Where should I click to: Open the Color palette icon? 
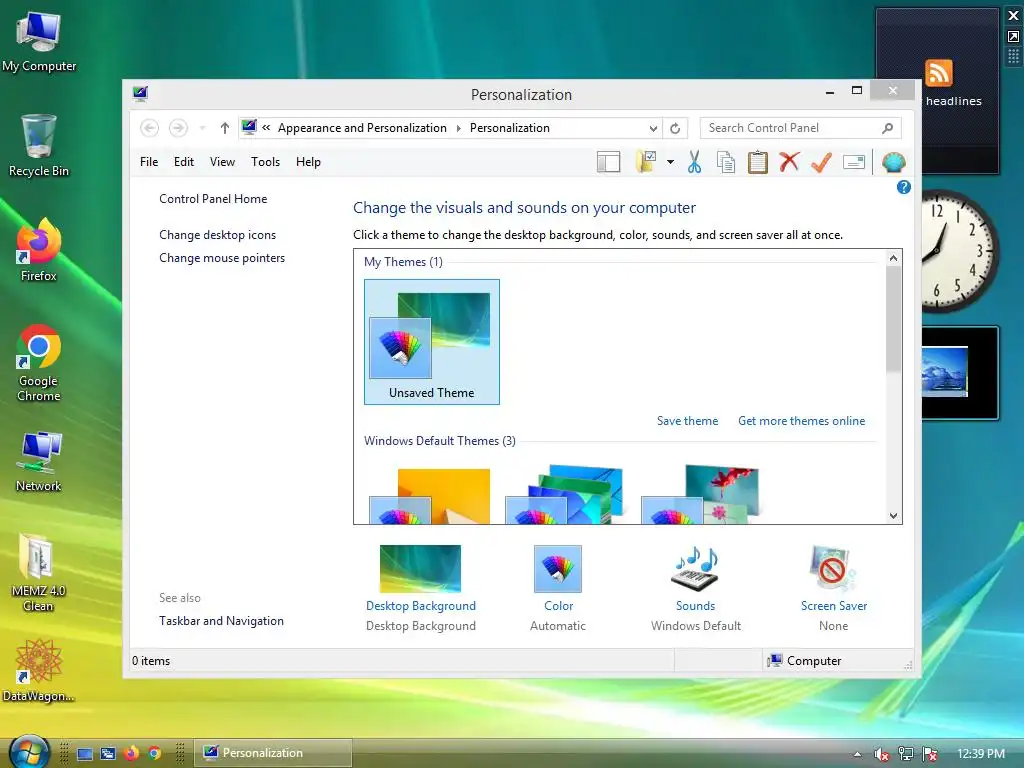[x=558, y=569]
